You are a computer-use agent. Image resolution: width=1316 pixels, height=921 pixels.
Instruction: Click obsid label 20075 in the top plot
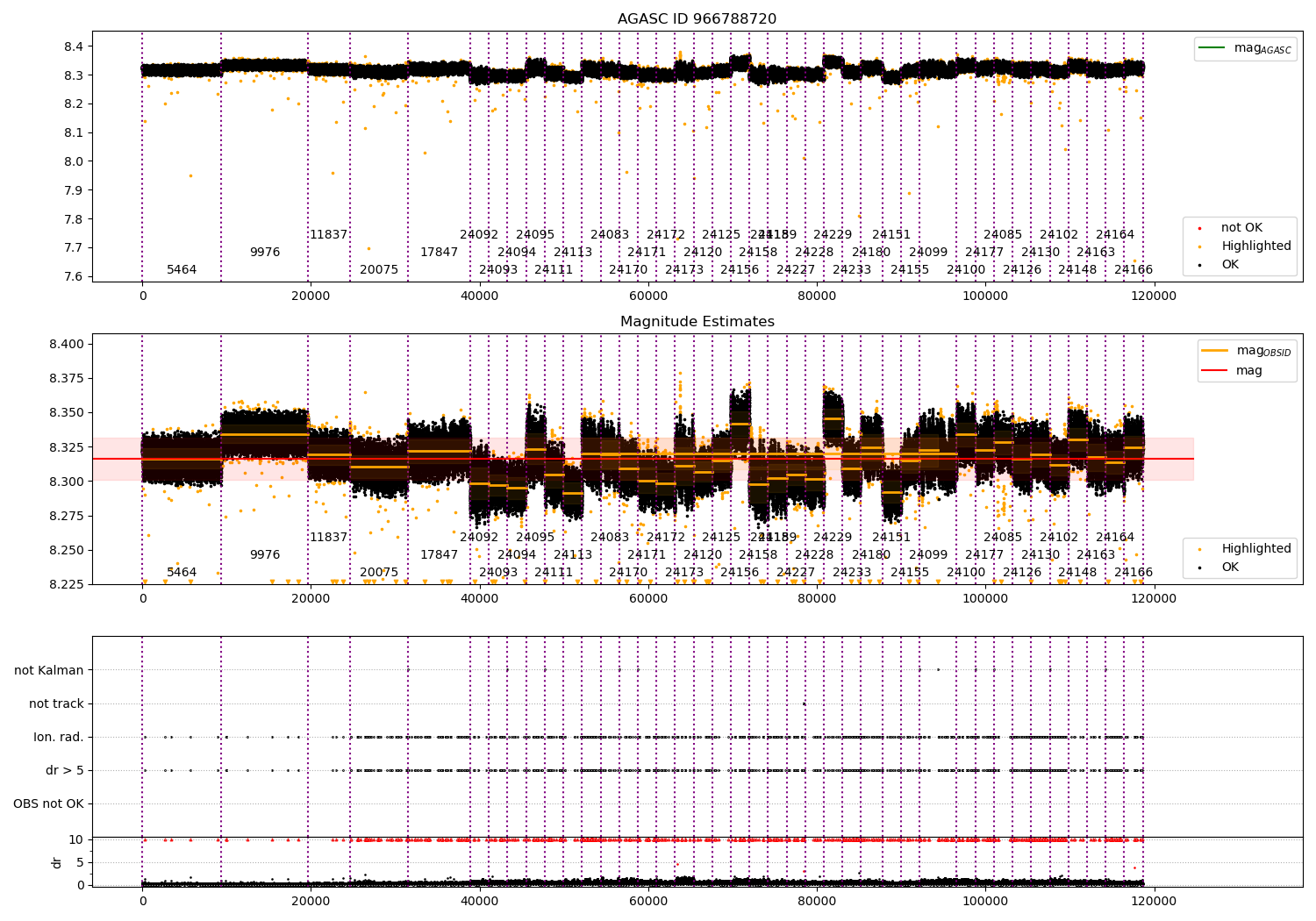[x=379, y=269]
